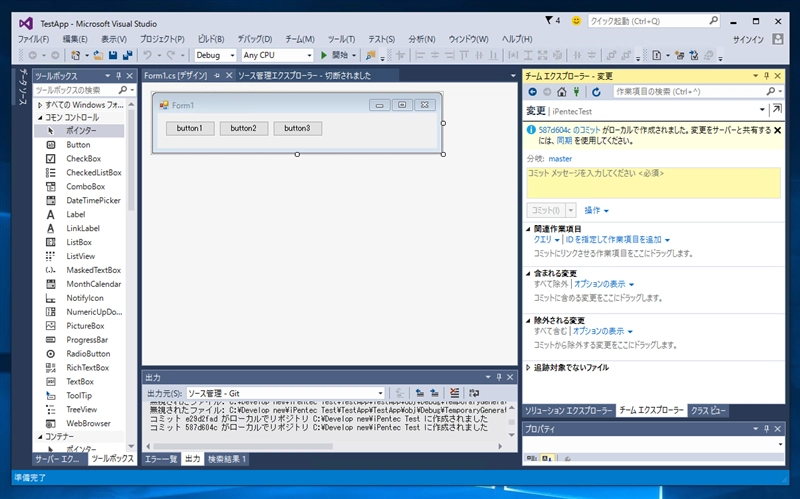Click the new document icon in right toolbar
800x499 pixels.
click(x=657, y=55)
